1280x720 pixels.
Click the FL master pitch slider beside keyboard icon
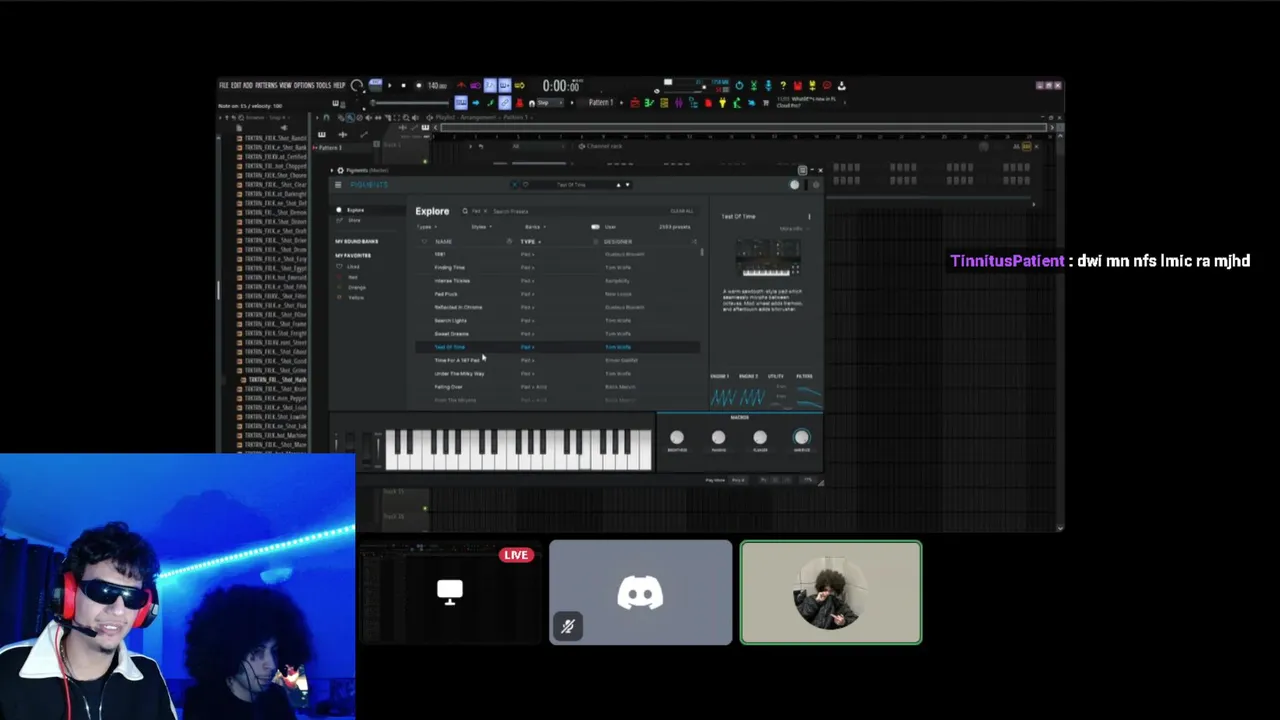pyautogui.click(x=411, y=102)
